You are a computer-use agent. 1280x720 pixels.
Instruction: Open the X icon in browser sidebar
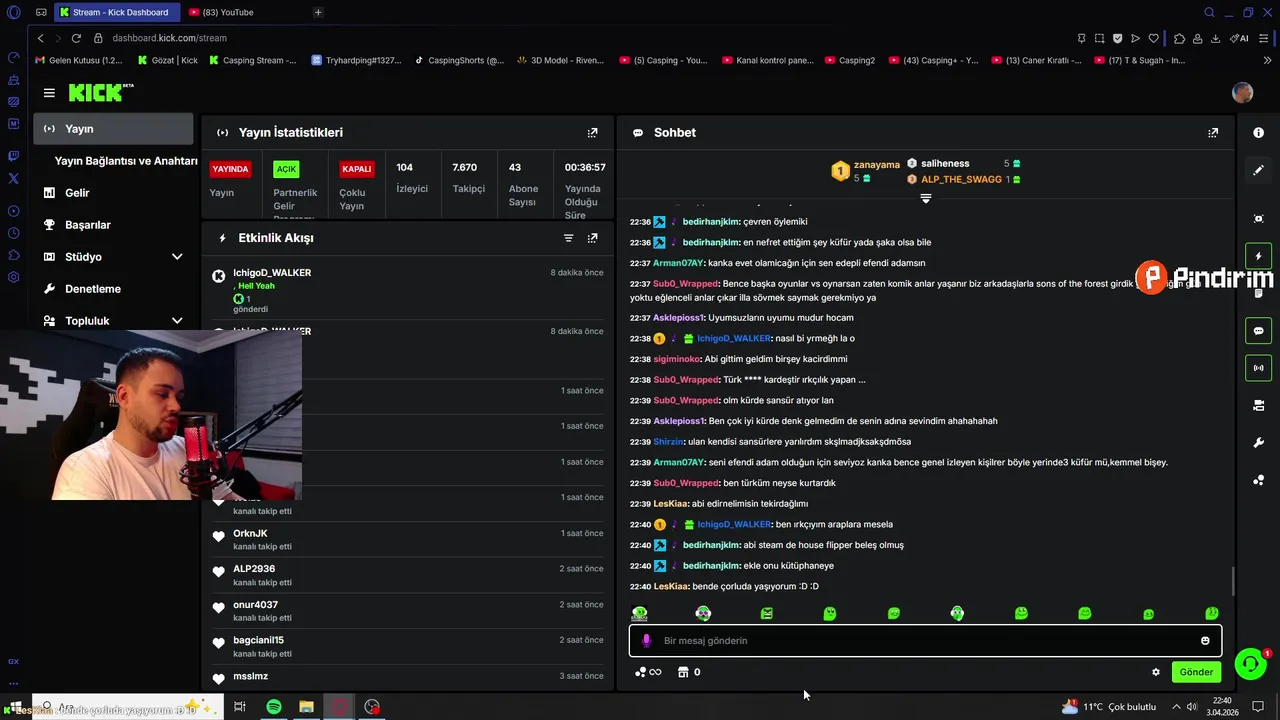tap(13, 178)
